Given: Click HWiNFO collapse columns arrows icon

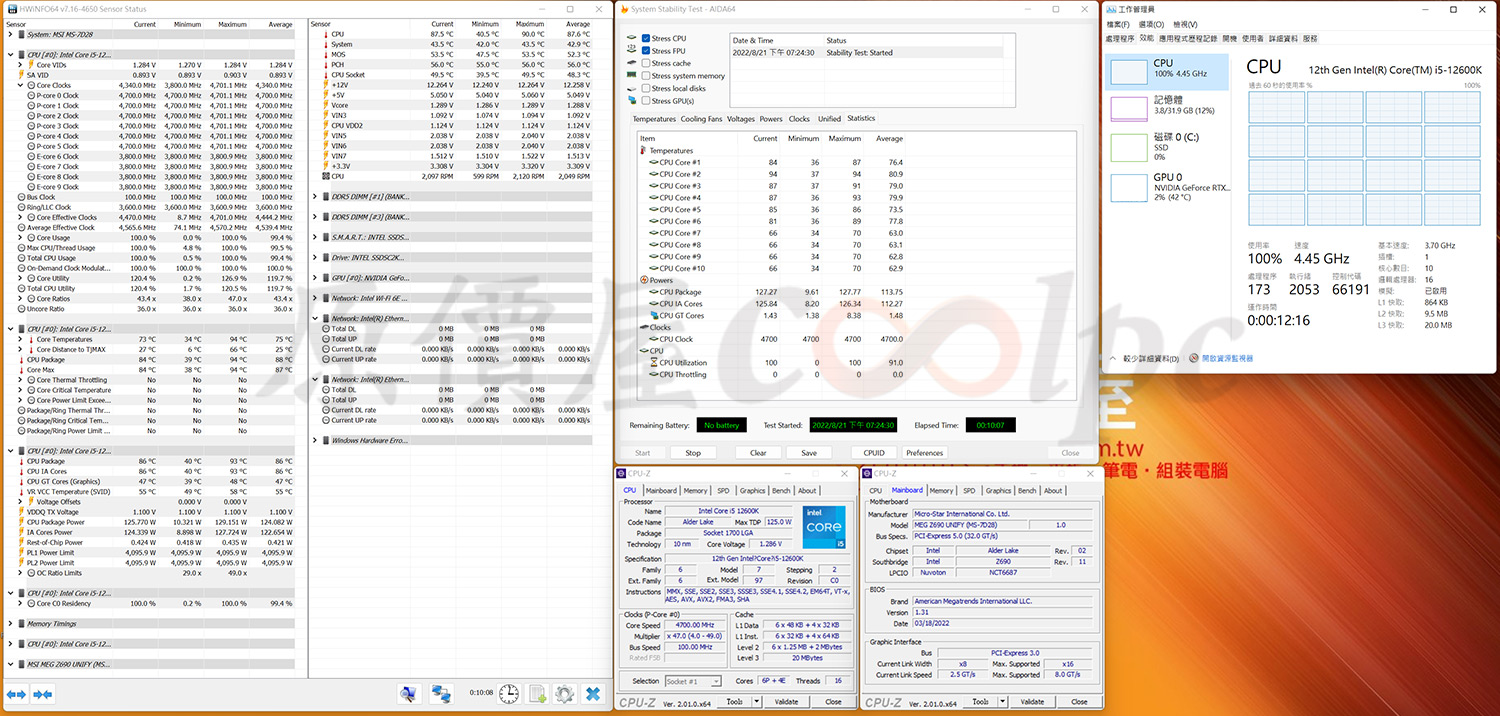Looking at the screenshot, I should [43, 693].
